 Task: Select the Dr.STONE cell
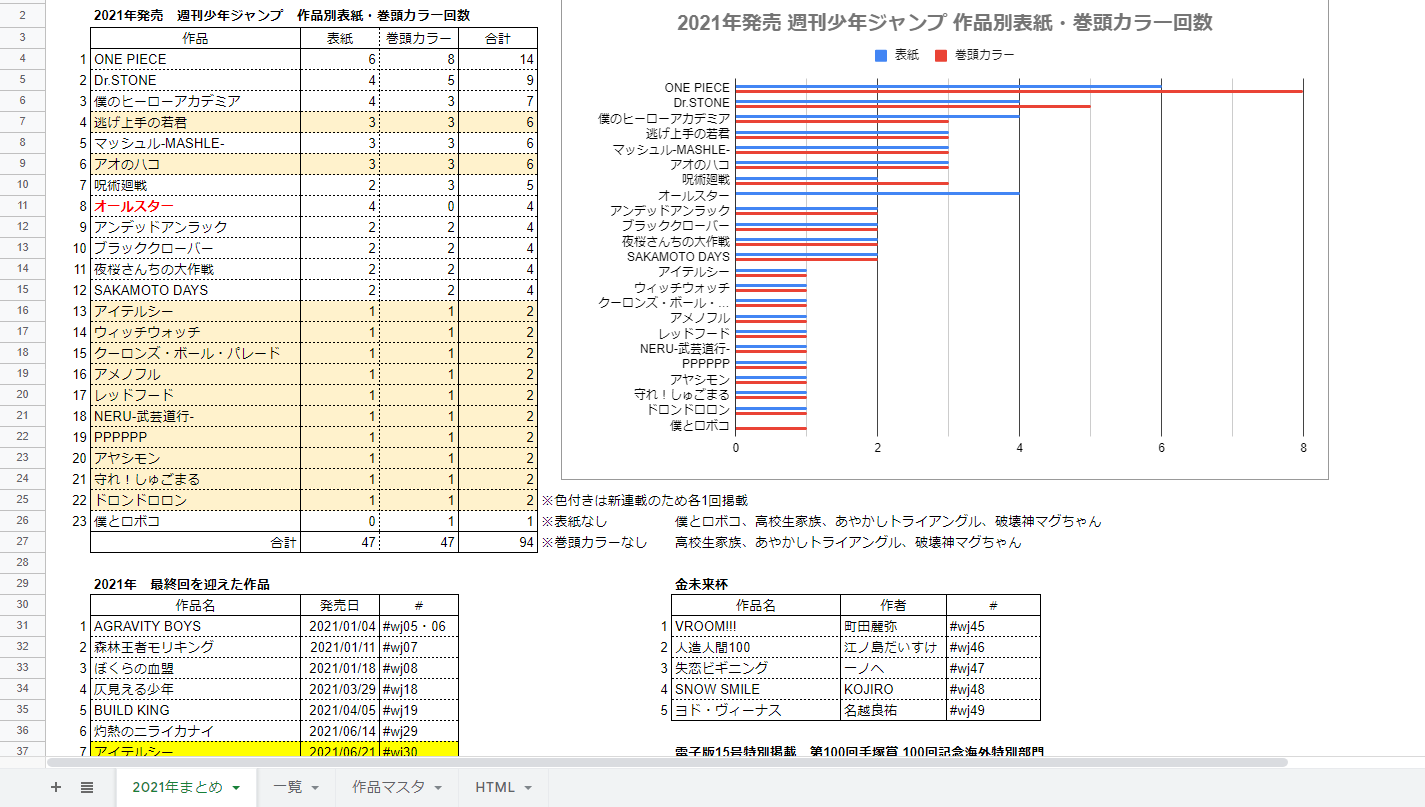coord(195,80)
